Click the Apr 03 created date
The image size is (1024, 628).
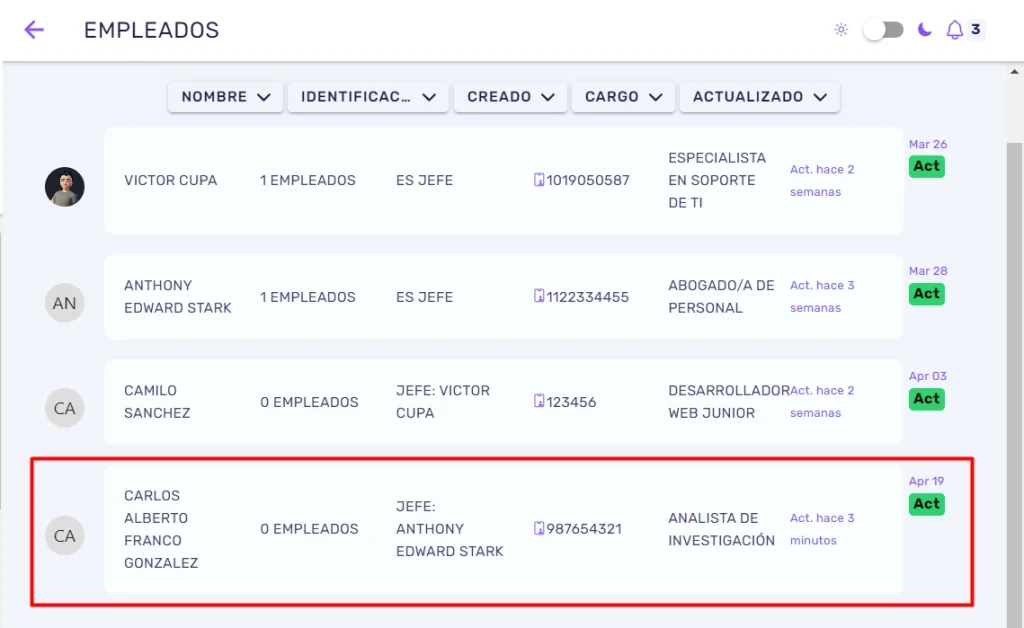point(928,376)
